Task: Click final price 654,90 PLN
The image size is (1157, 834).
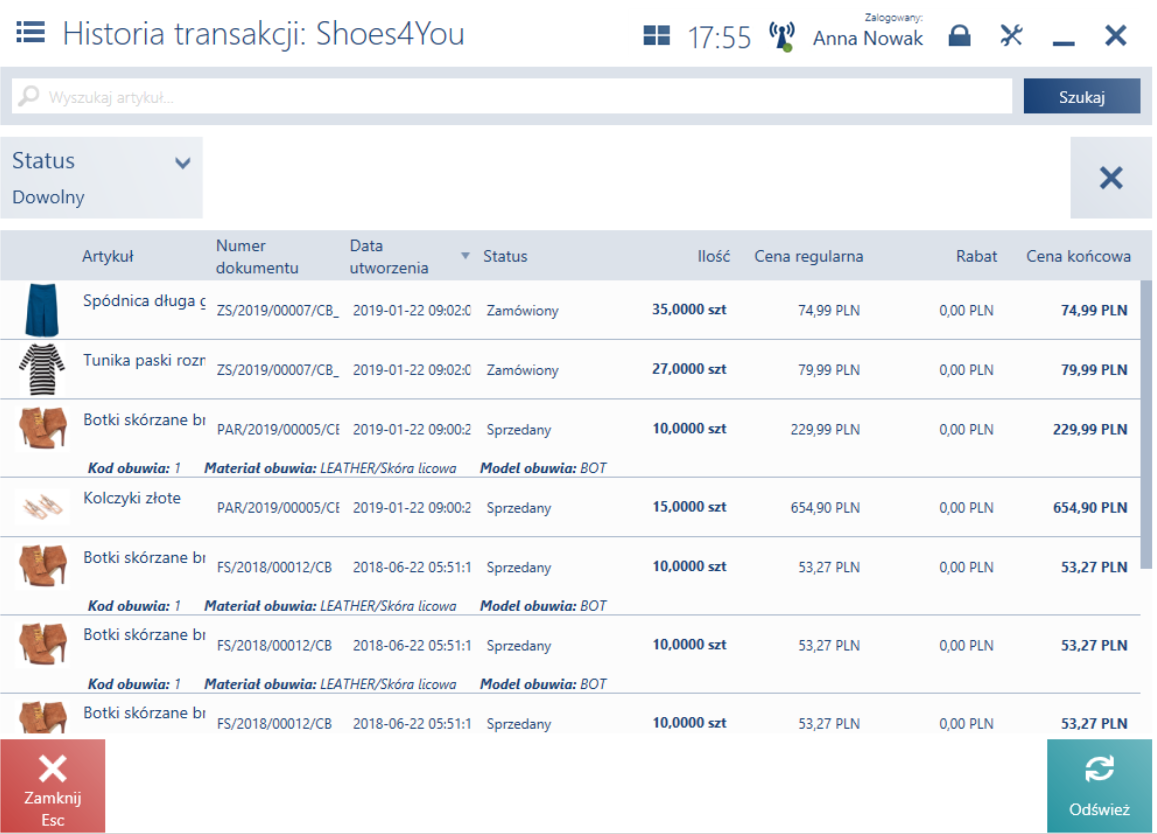Action: (x=1089, y=507)
